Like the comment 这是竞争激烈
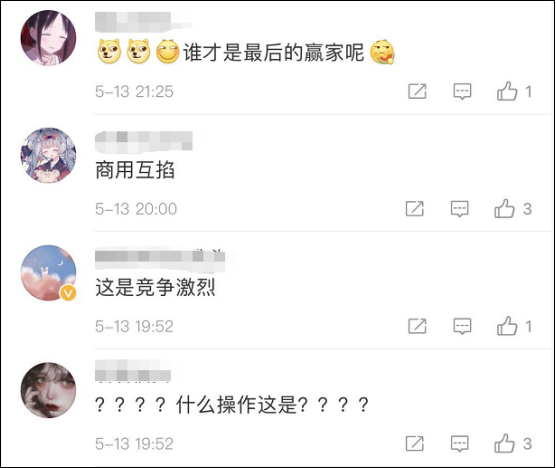Screen dimensions: 556x468 click(507, 326)
